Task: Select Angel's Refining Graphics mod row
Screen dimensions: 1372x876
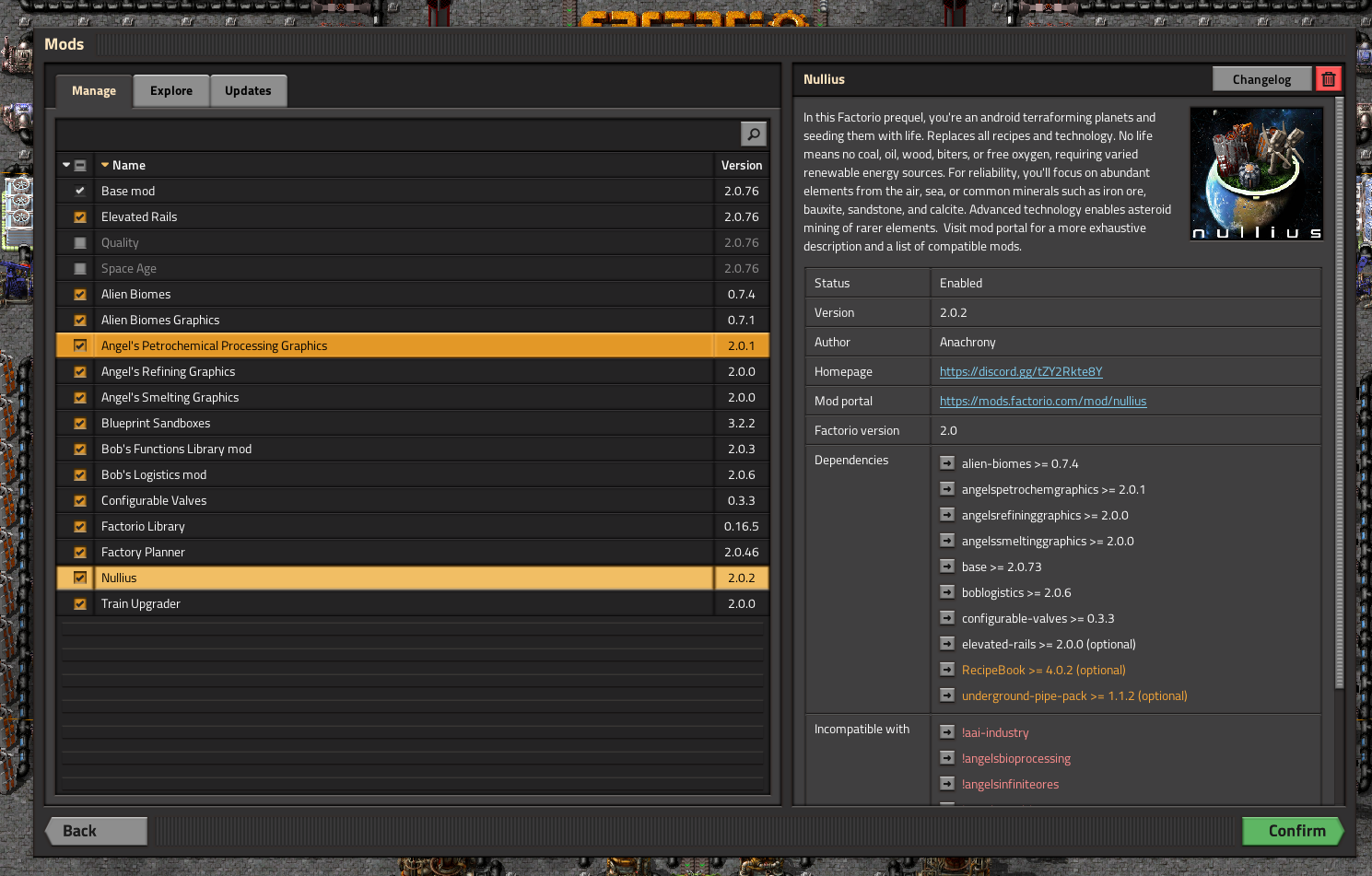Action: pyautogui.click(x=413, y=372)
